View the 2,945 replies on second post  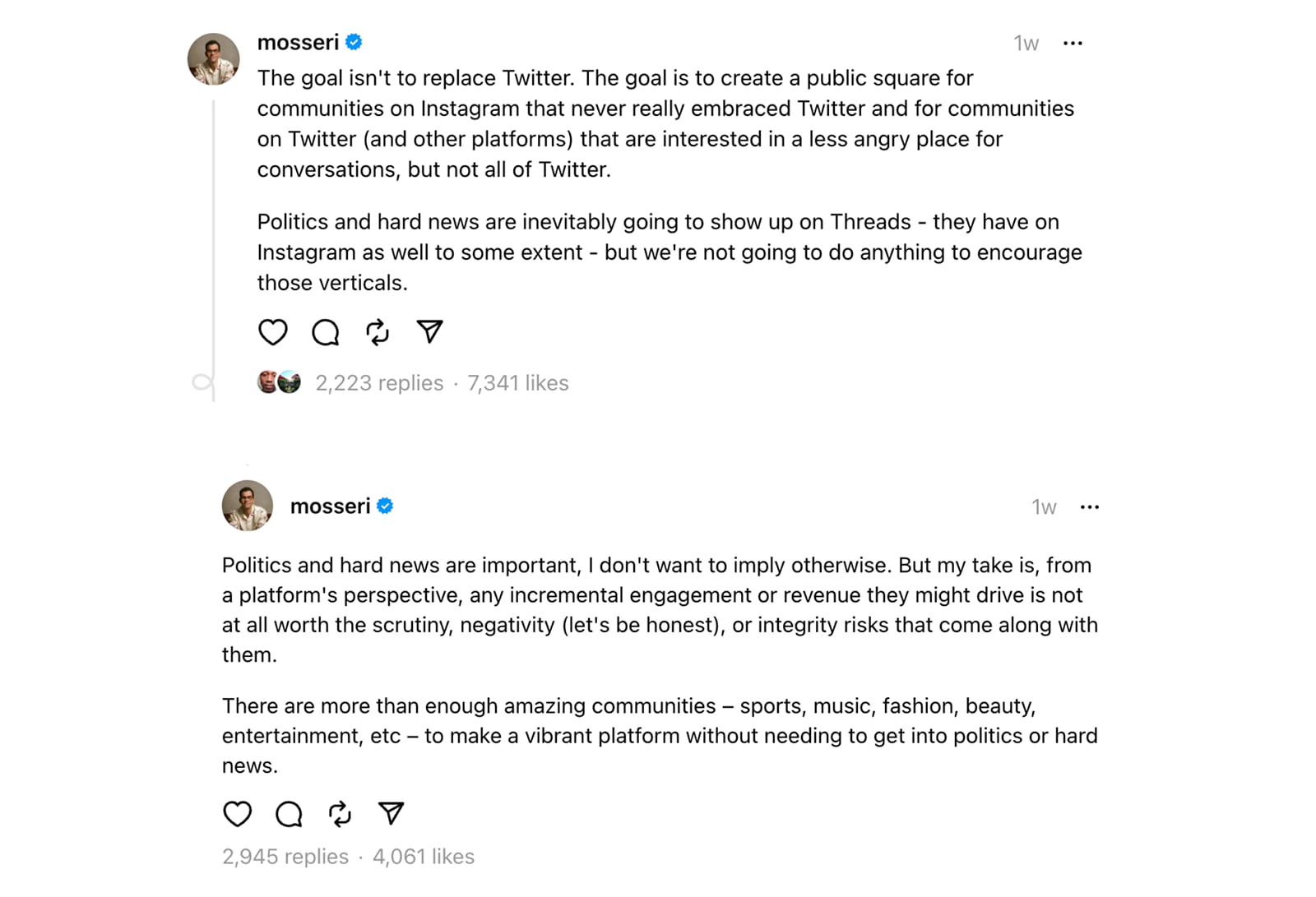tap(285, 857)
